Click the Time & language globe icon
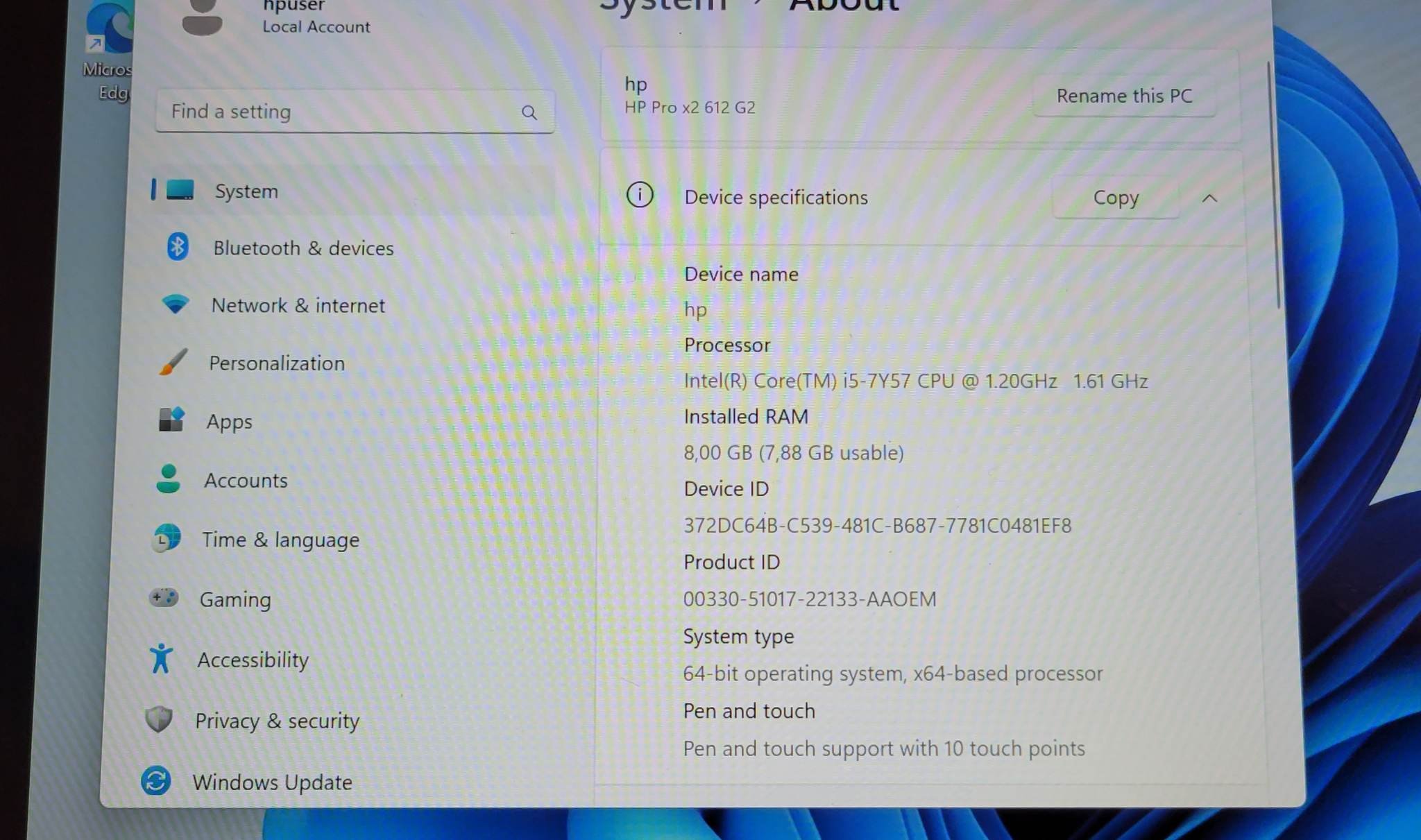Image resolution: width=1421 pixels, height=840 pixels. pos(167,538)
